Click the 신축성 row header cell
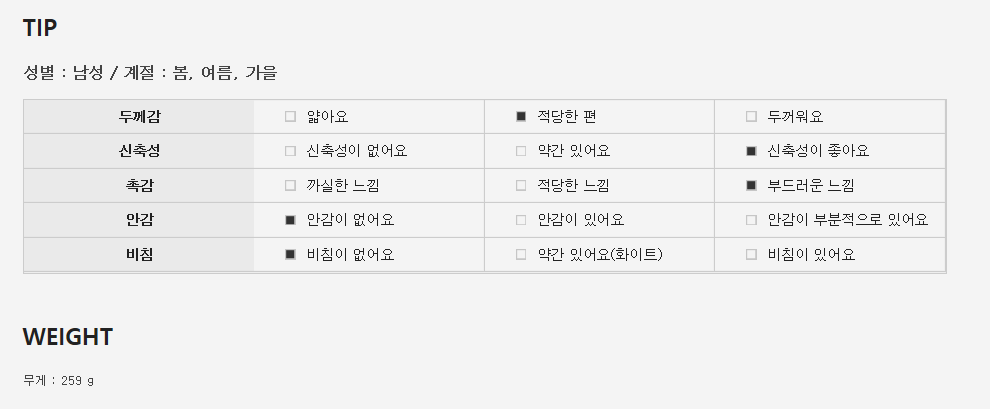Screen dimensions: 990x409 (139, 151)
